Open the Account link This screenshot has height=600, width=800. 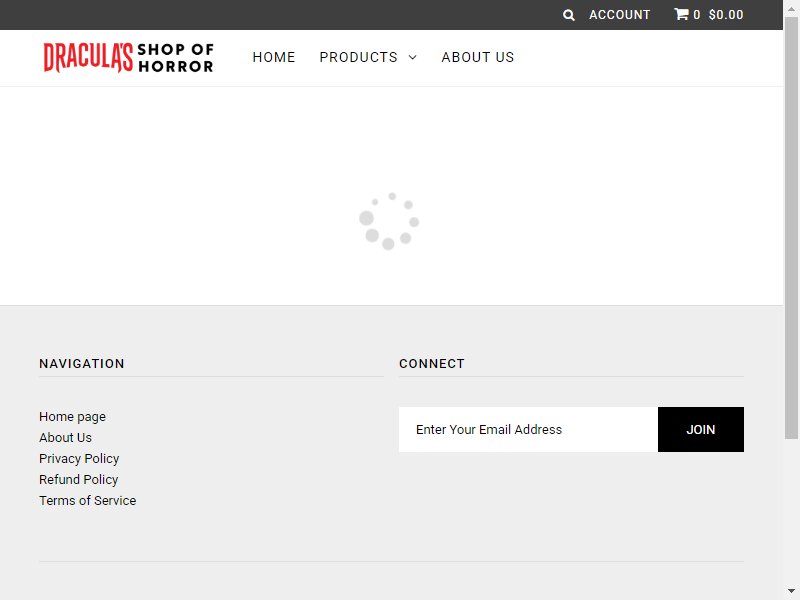[x=619, y=15]
